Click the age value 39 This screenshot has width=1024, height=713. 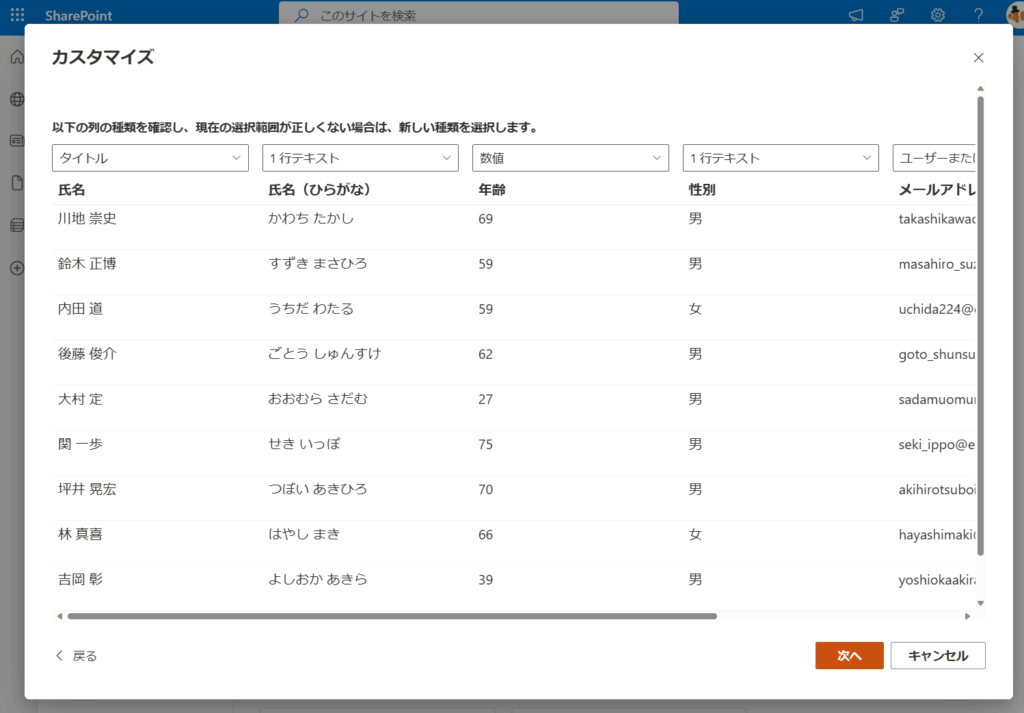click(485, 579)
